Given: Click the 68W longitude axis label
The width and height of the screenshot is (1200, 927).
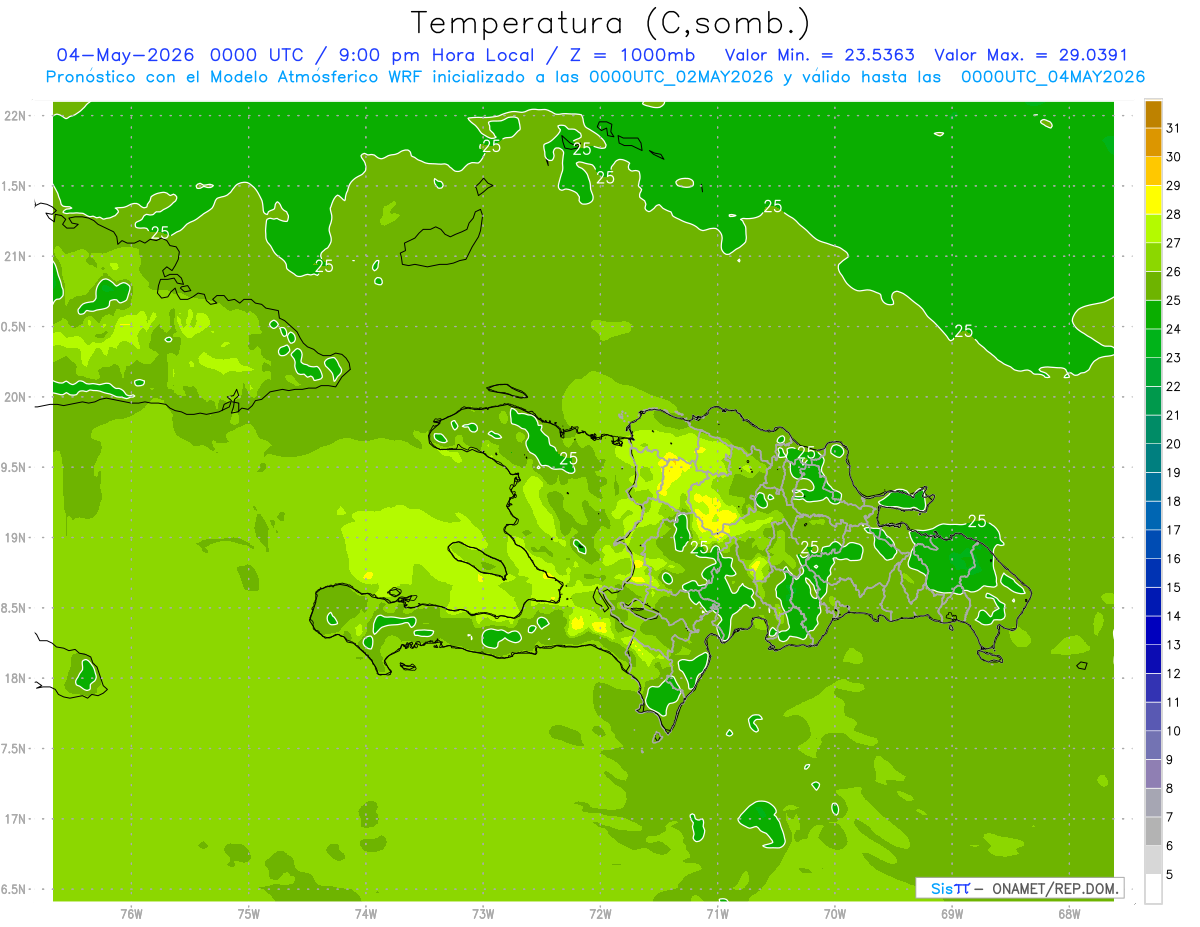Looking at the screenshot, I should tap(1069, 914).
